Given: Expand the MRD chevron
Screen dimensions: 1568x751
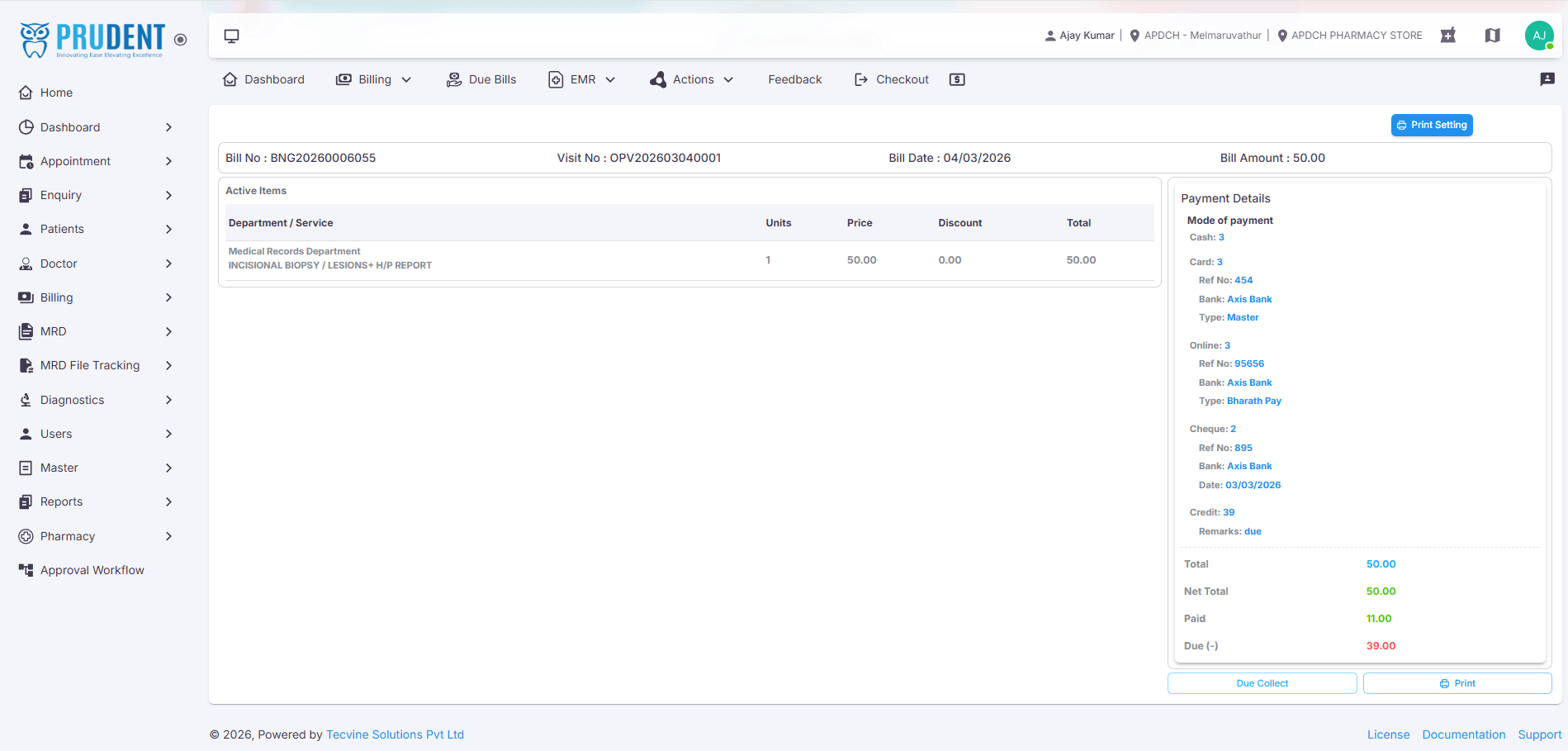Looking at the screenshot, I should [168, 331].
